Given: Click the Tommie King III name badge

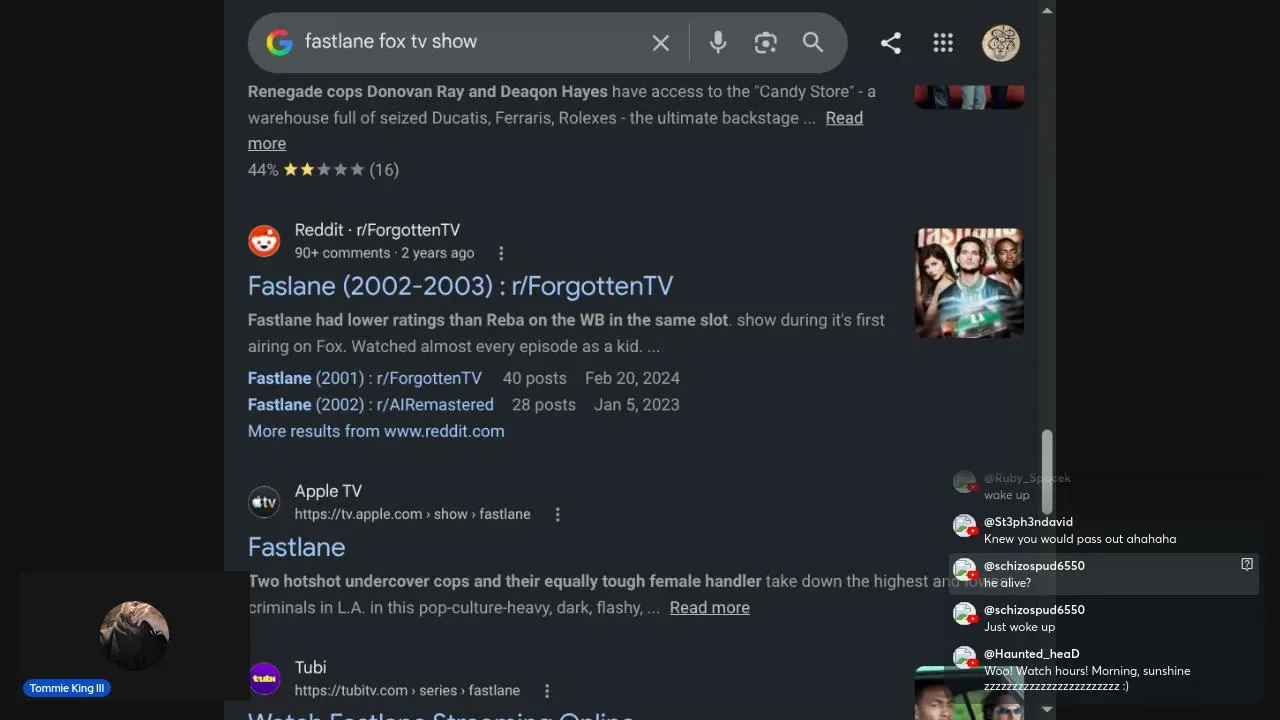Looking at the screenshot, I should [x=67, y=688].
